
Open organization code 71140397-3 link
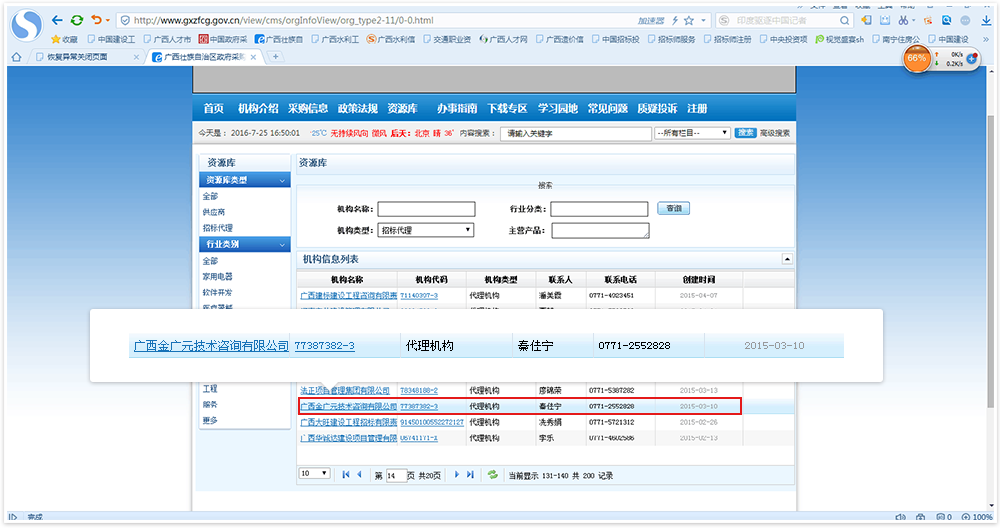pyautogui.click(x=419, y=296)
